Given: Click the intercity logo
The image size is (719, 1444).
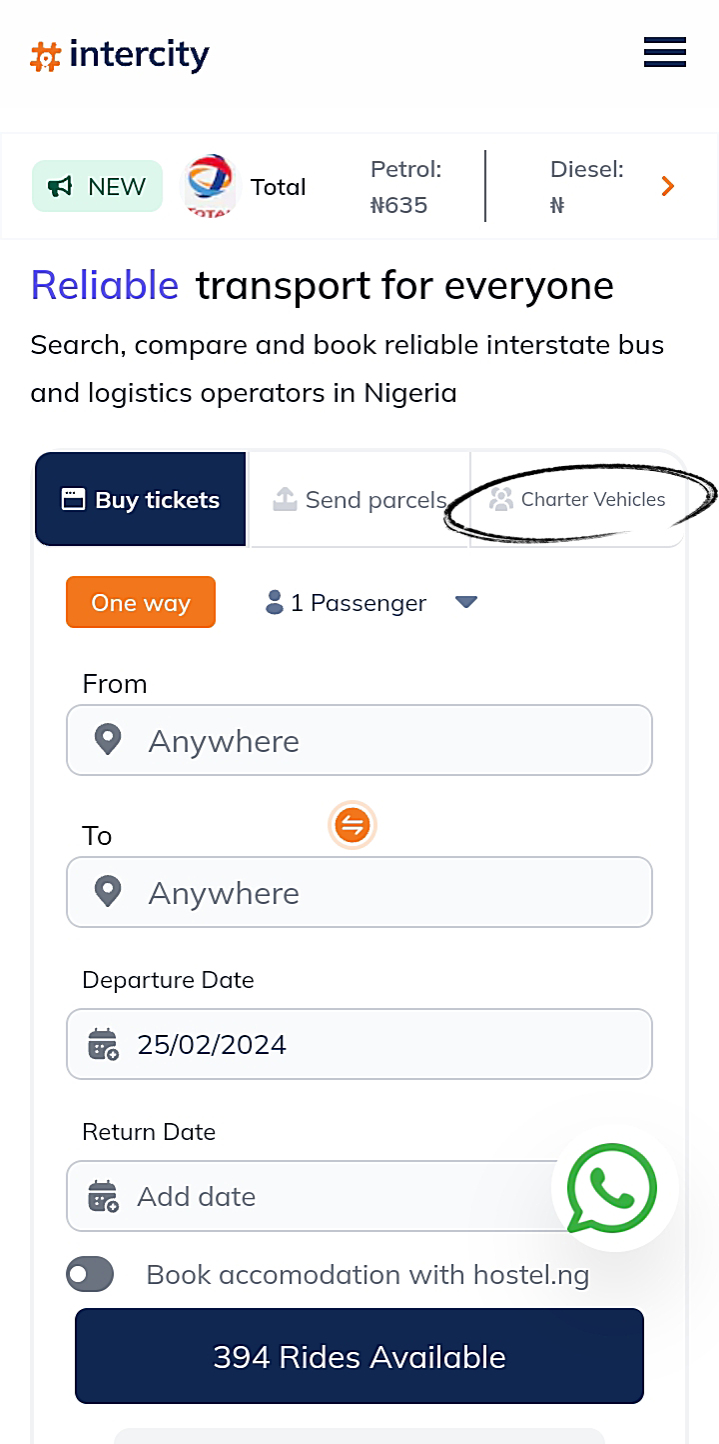Looking at the screenshot, I should coord(120,55).
